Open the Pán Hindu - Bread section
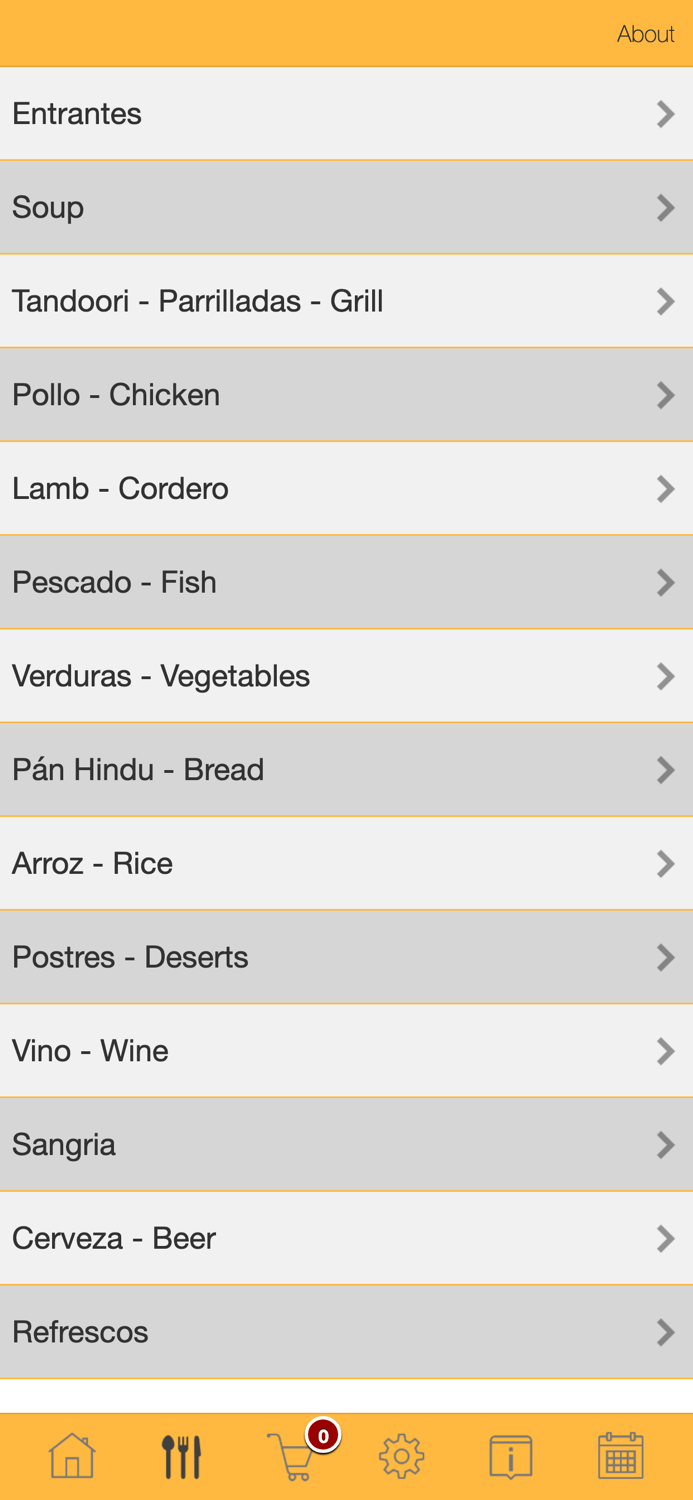693x1500 pixels. point(346,769)
